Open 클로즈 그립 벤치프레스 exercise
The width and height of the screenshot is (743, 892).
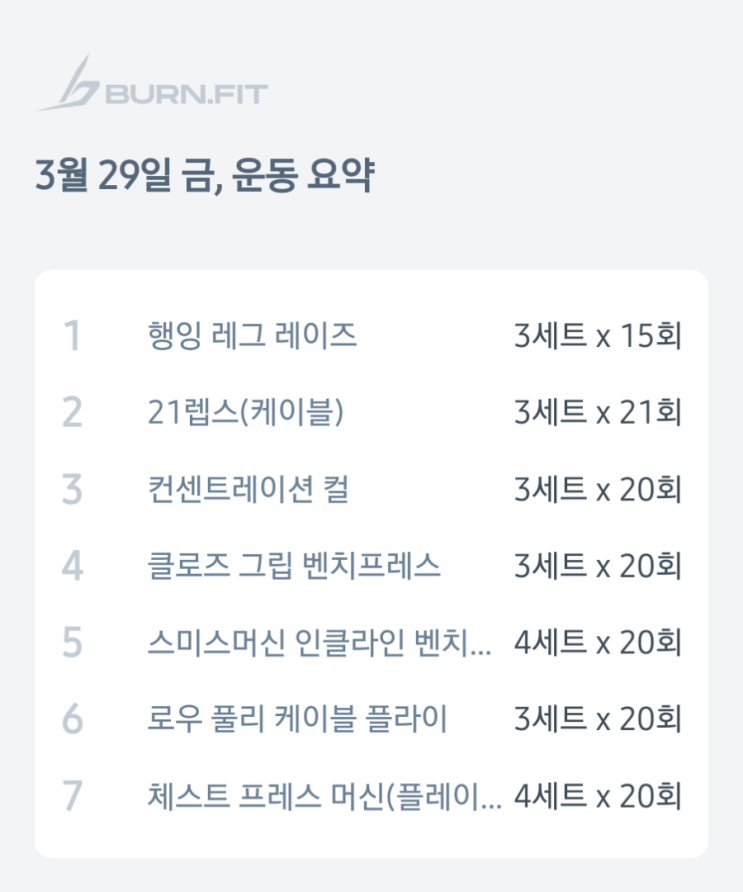coord(293,566)
